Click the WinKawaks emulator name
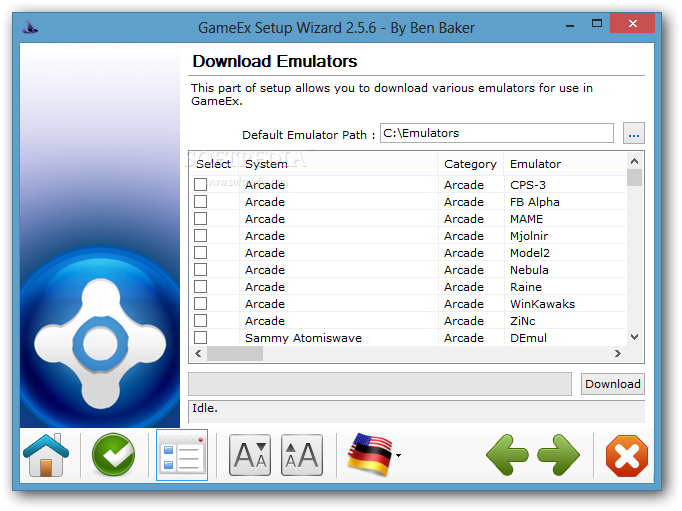682x511 pixels. 542,304
